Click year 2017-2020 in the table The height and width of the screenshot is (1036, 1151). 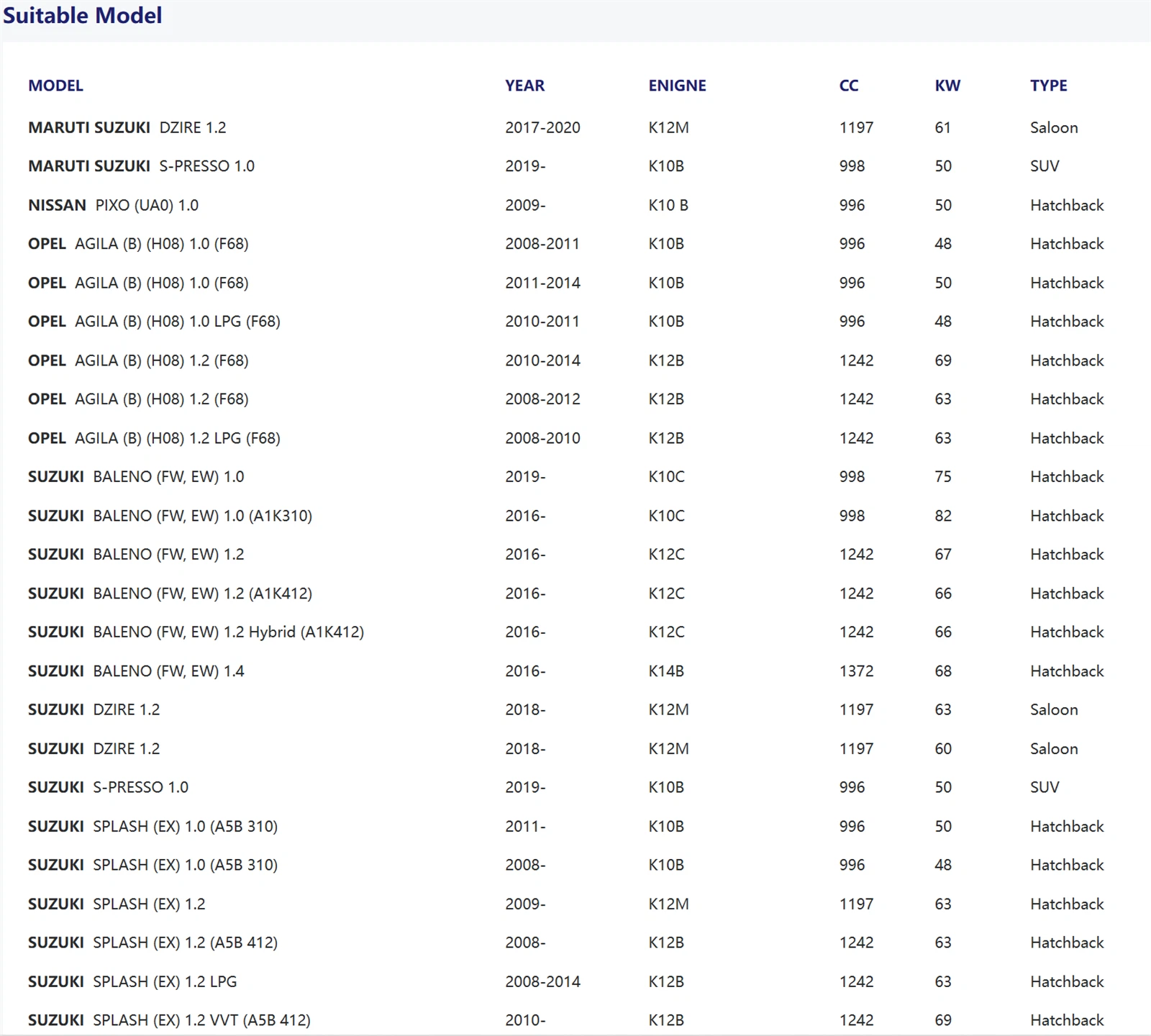pyautogui.click(x=542, y=127)
